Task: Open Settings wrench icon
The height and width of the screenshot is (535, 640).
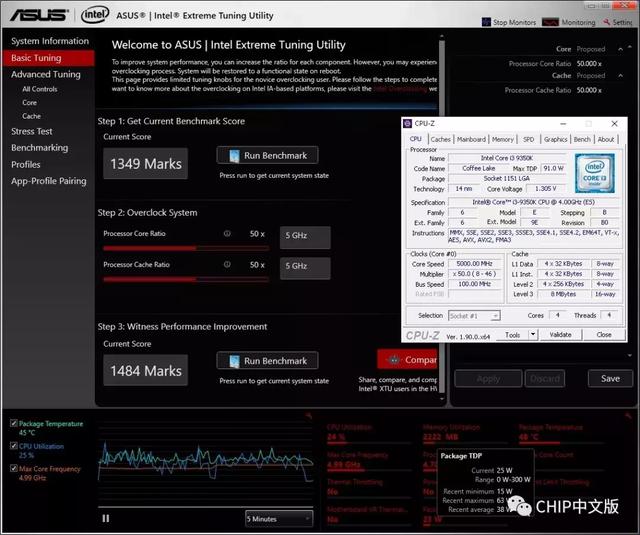Action: coord(607,22)
